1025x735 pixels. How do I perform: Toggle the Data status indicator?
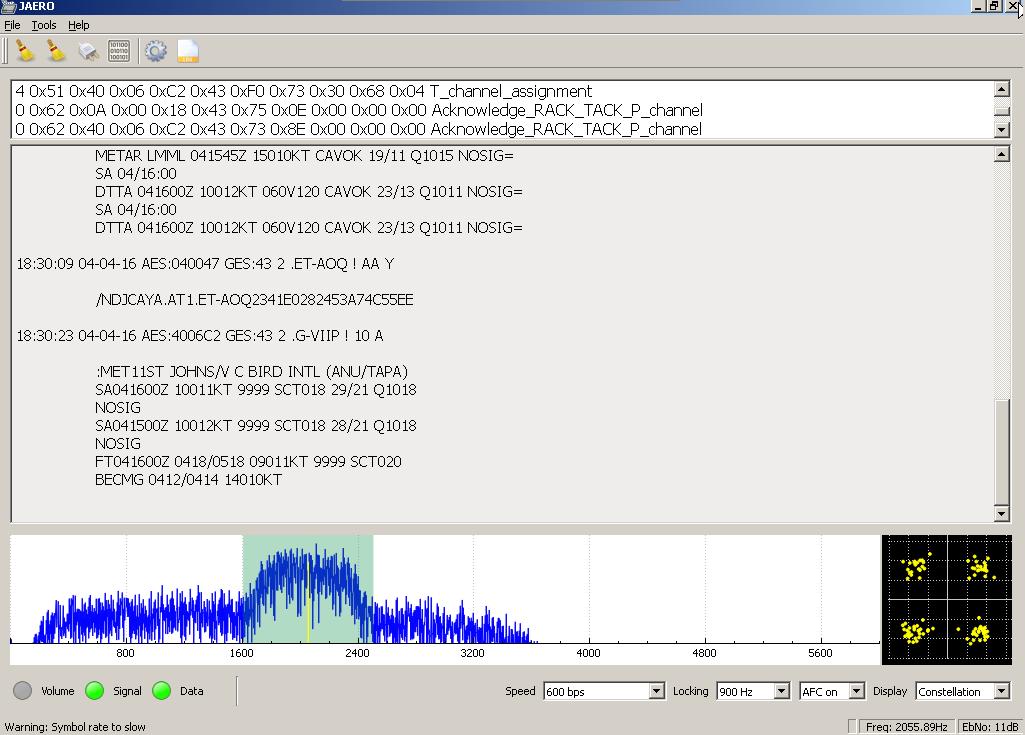click(161, 690)
